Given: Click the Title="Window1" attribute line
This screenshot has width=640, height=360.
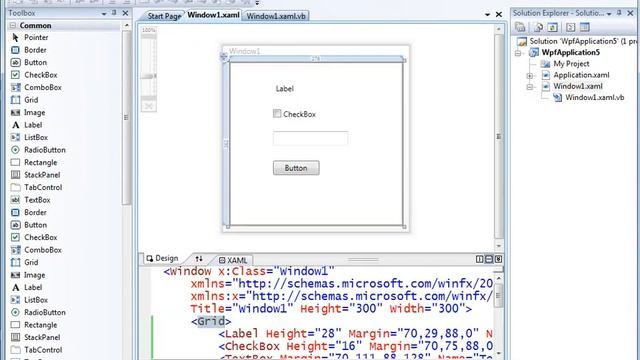Looking at the screenshot, I should pyautogui.click(x=331, y=309).
